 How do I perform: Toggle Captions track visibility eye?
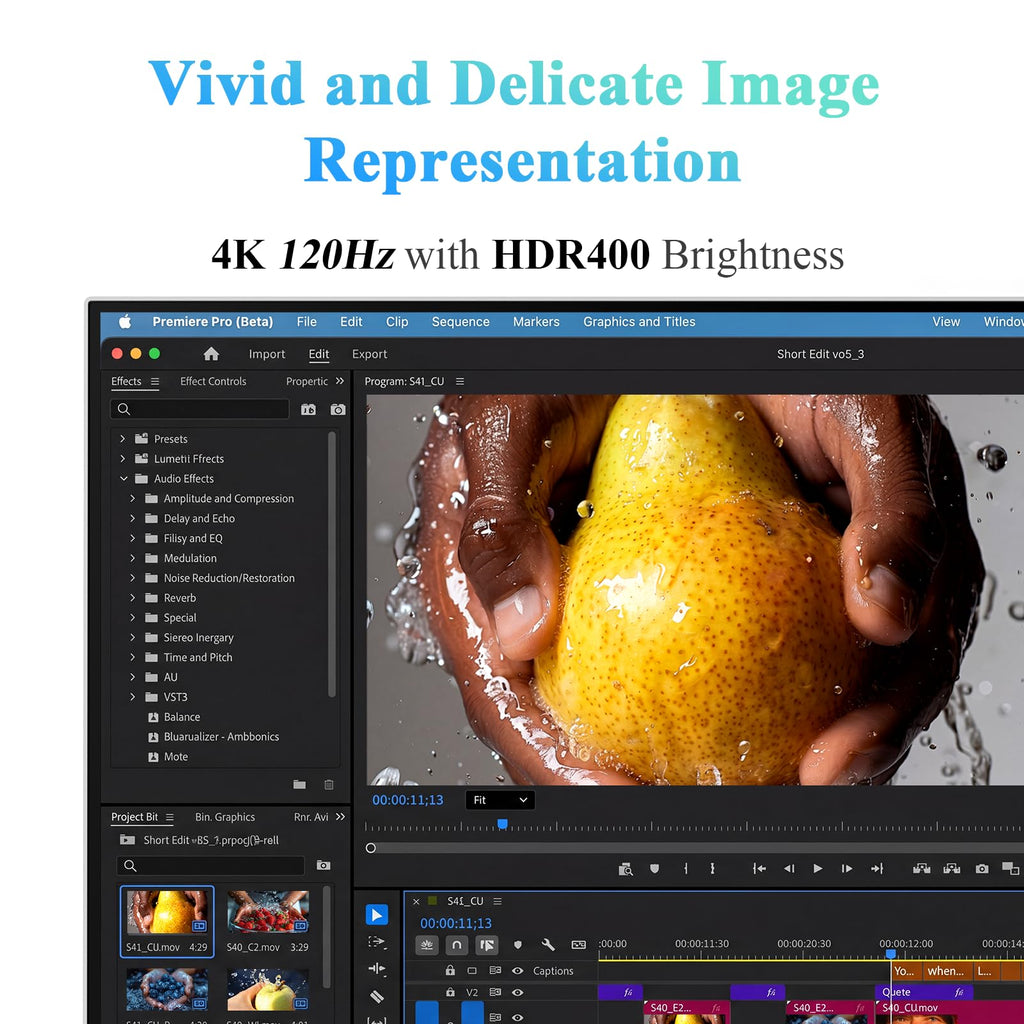click(x=518, y=971)
